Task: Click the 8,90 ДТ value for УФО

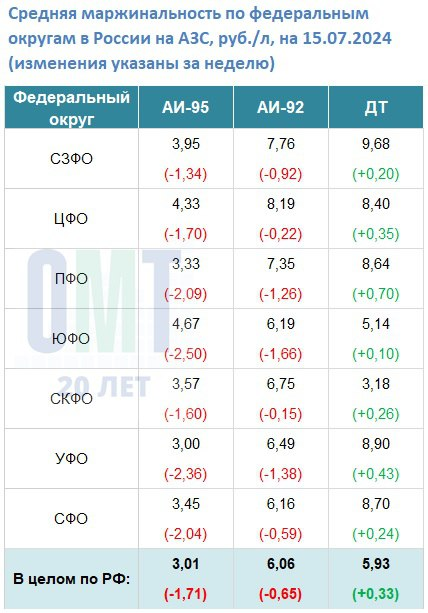Action: pos(376,444)
